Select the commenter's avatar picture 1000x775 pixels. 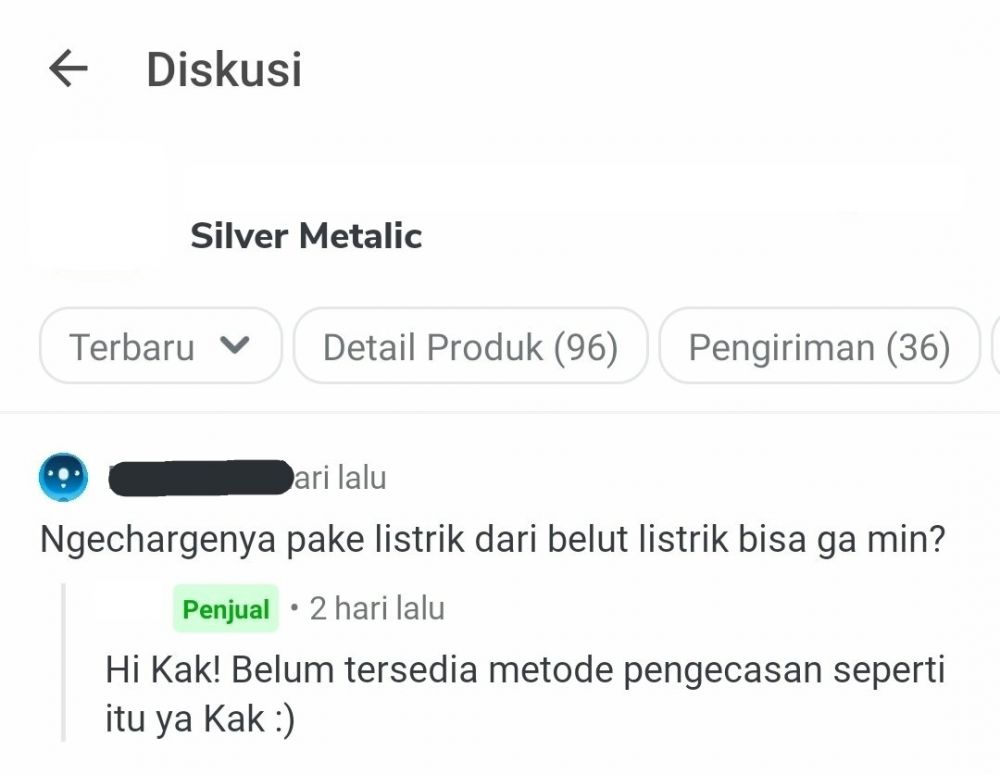62,477
